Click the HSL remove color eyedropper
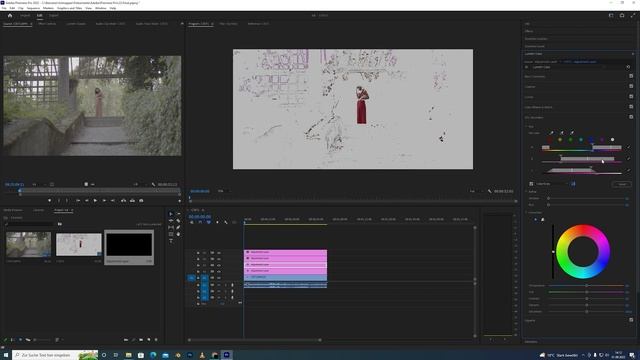640x360 pixels. pyautogui.click(x=572, y=133)
